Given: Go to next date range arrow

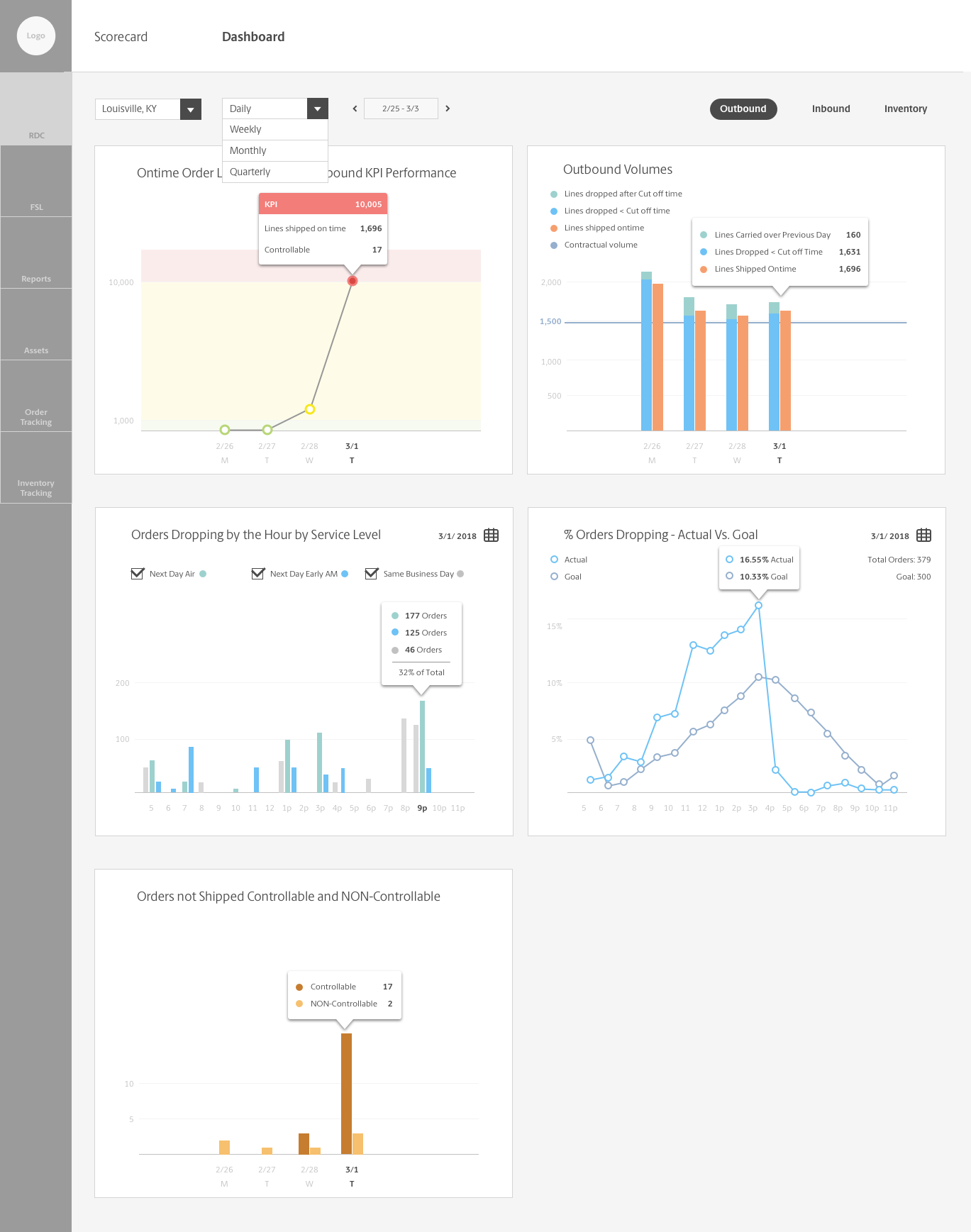Looking at the screenshot, I should coord(448,109).
